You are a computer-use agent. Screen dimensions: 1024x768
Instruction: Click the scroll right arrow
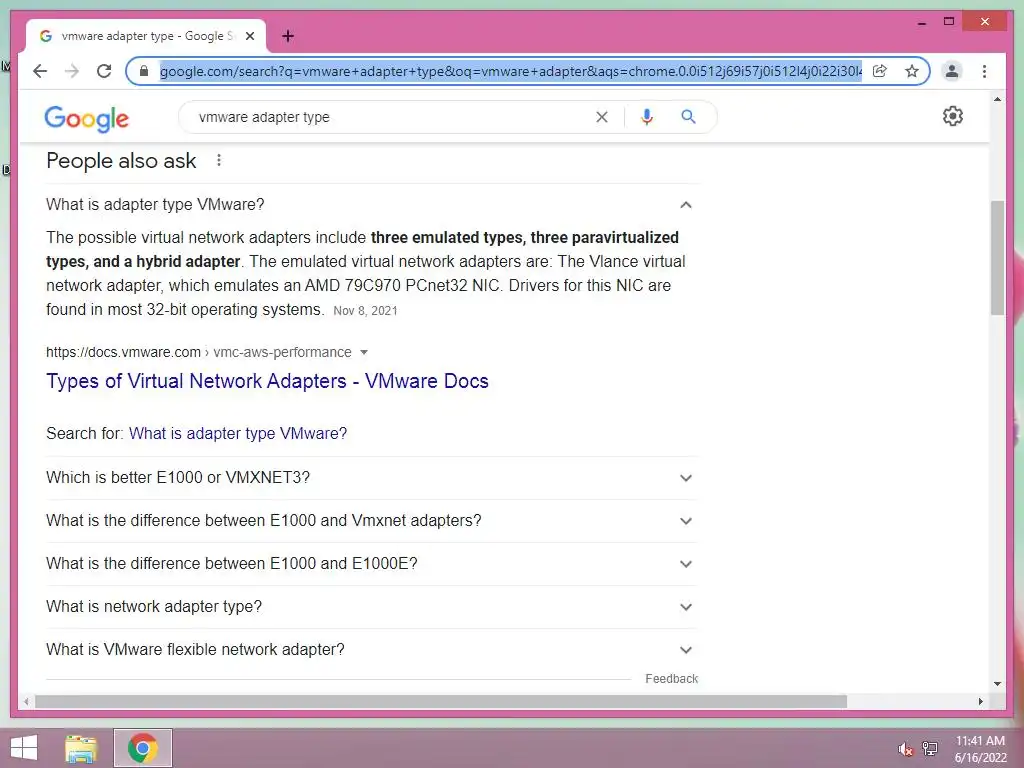[980, 701]
